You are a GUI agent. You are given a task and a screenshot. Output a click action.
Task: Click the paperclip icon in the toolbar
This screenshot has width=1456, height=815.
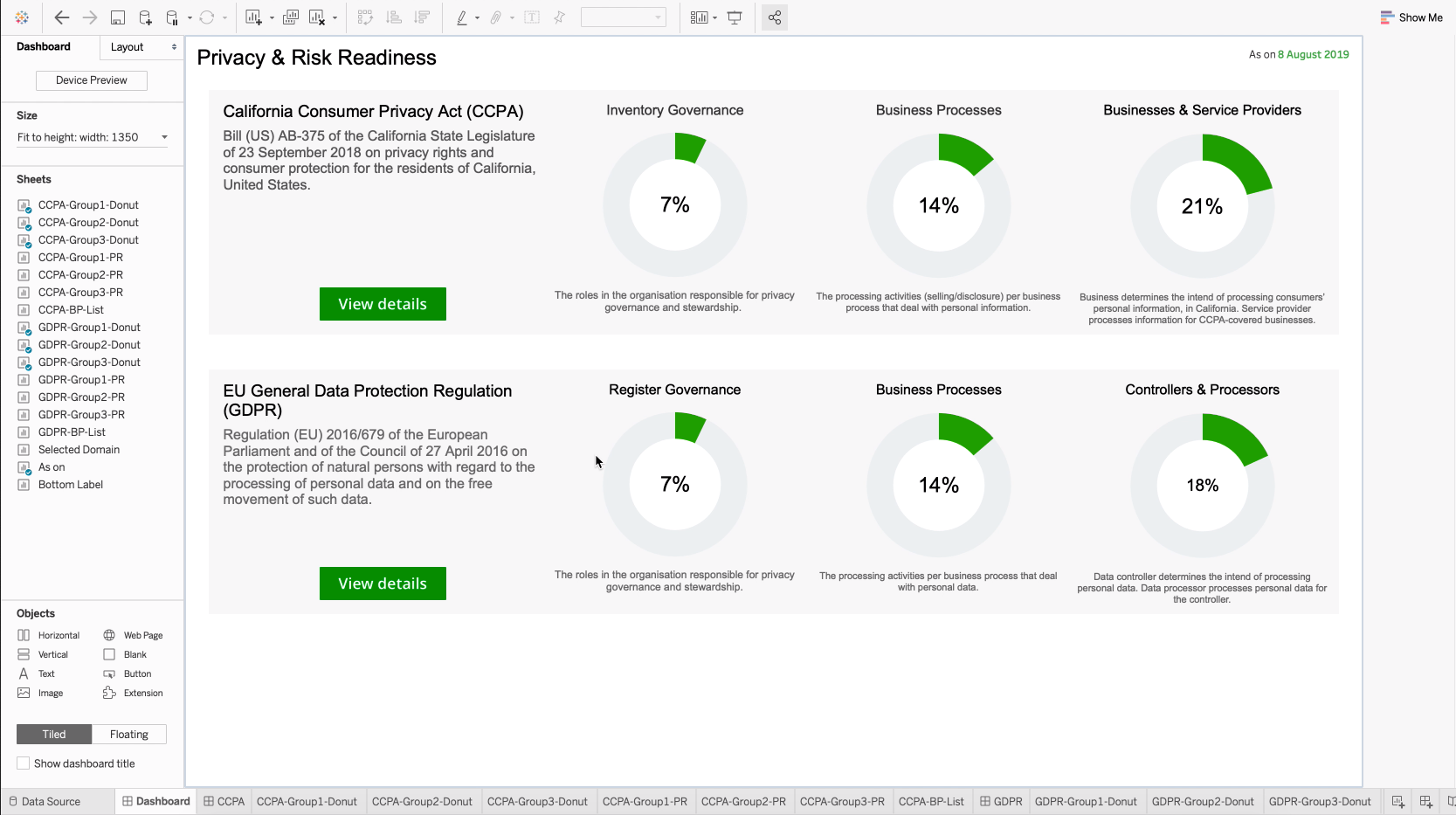point(496,17)
